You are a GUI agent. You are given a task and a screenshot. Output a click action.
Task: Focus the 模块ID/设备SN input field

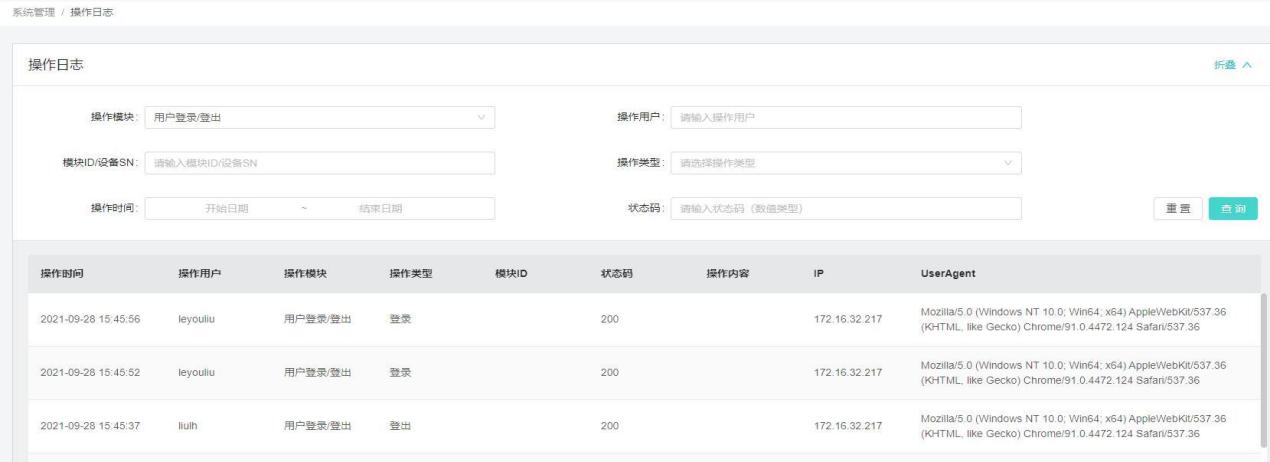(x=320, y=163)
